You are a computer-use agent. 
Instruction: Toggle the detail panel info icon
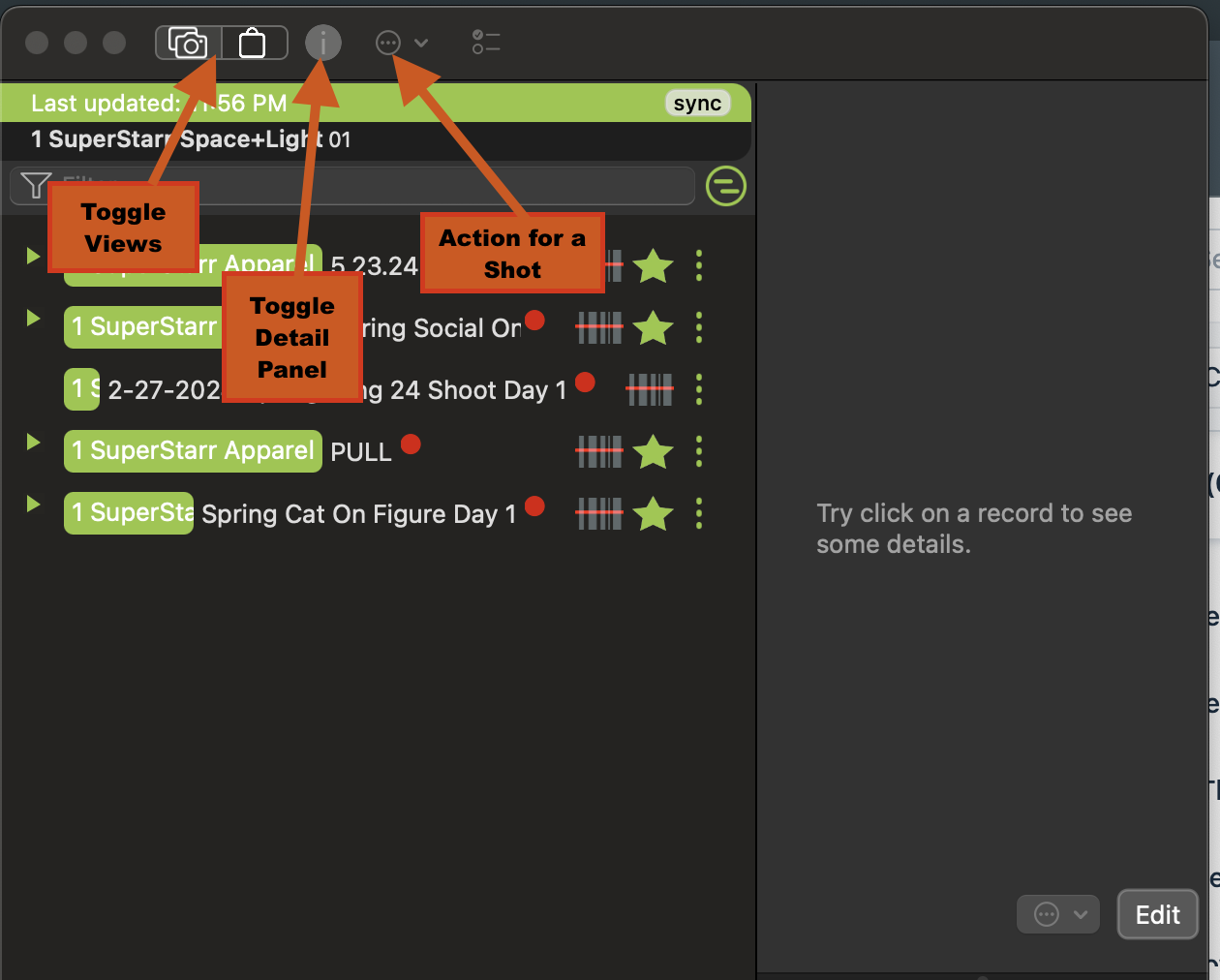323,43
